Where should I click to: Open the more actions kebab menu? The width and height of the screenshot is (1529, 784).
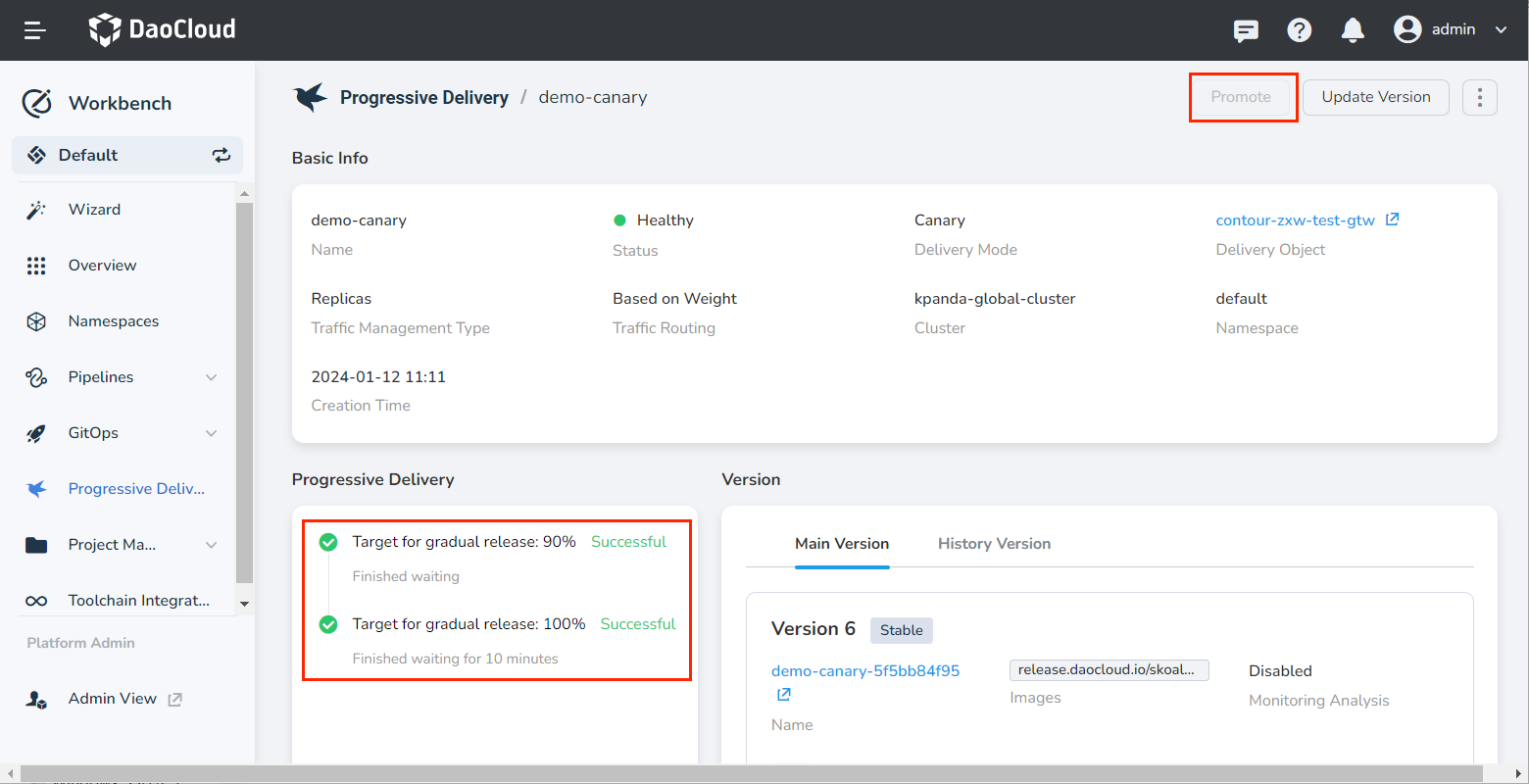pyautogui.click(x=1479, y=97)
